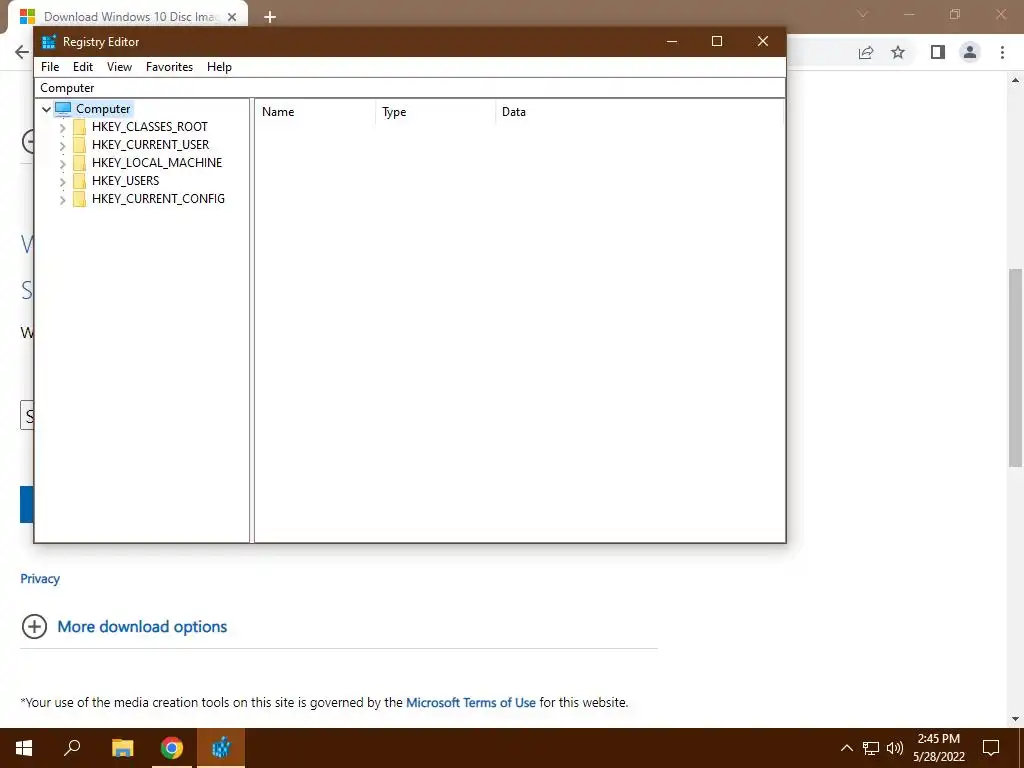The image size is (1024, 768).
Task: Select the Download Windows 10 Disc Image tab
Action: pyautogui.click(x=127, y=17)
